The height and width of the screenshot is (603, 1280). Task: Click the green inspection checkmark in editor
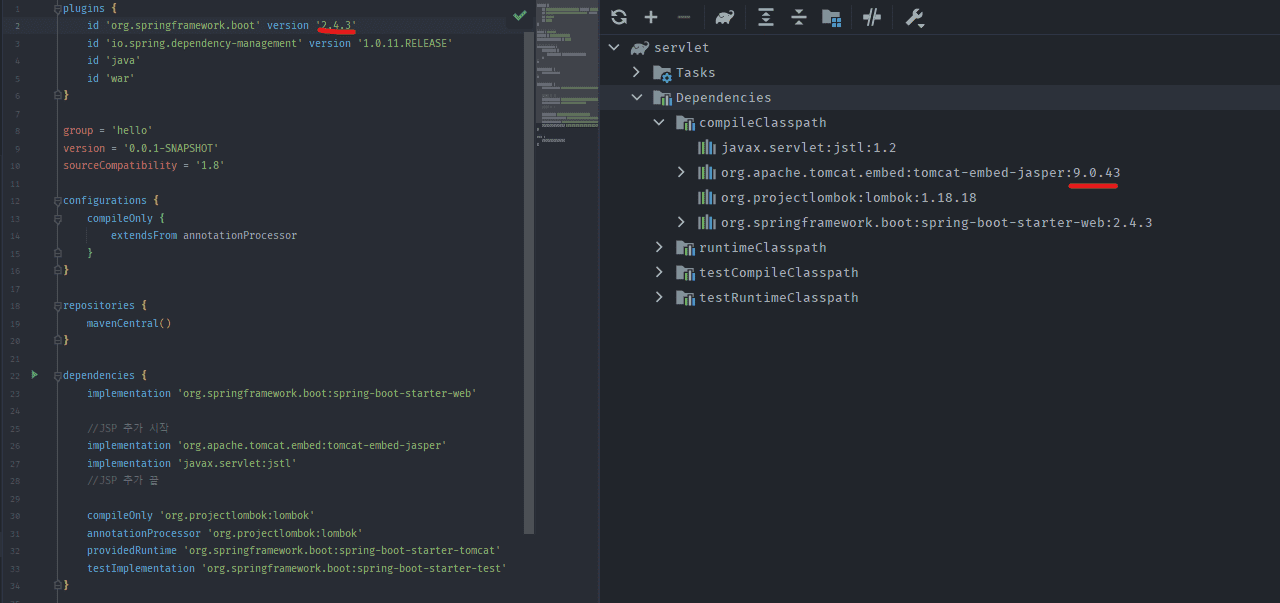pos(519,15)
